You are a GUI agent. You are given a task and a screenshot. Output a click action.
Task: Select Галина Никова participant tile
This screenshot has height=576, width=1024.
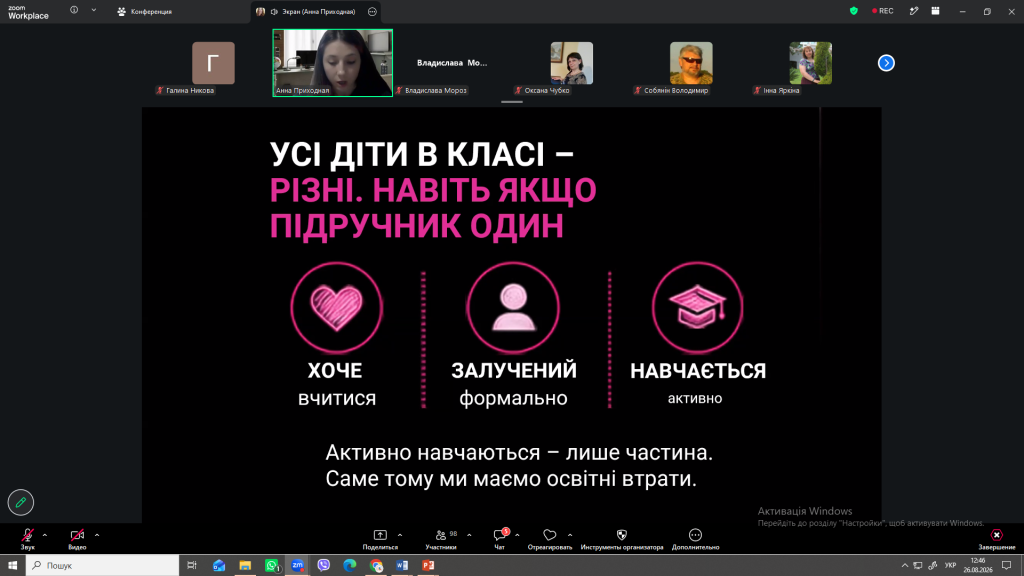213,63
